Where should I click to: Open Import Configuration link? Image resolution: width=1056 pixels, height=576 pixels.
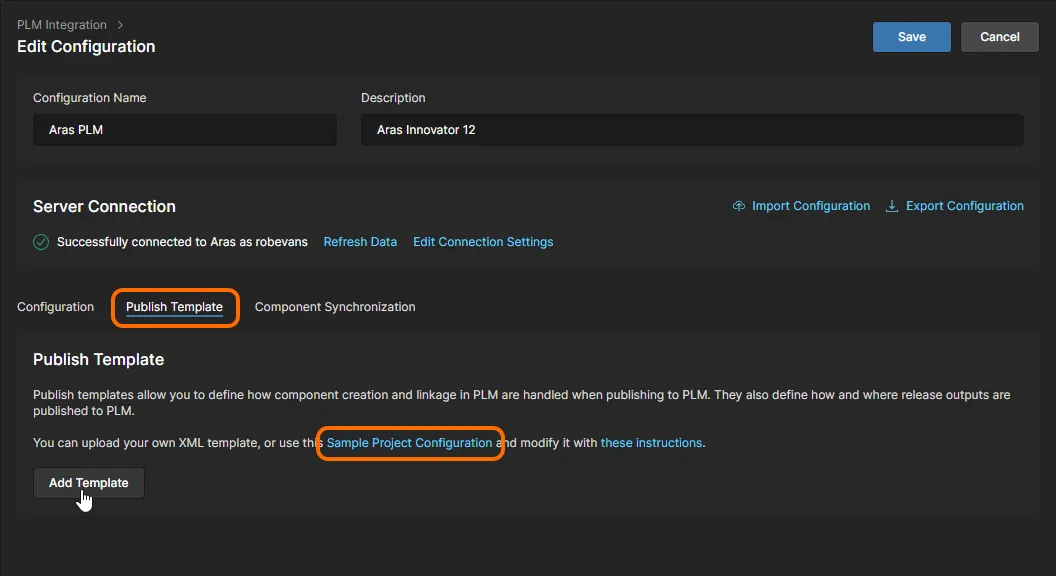(811, 206)
